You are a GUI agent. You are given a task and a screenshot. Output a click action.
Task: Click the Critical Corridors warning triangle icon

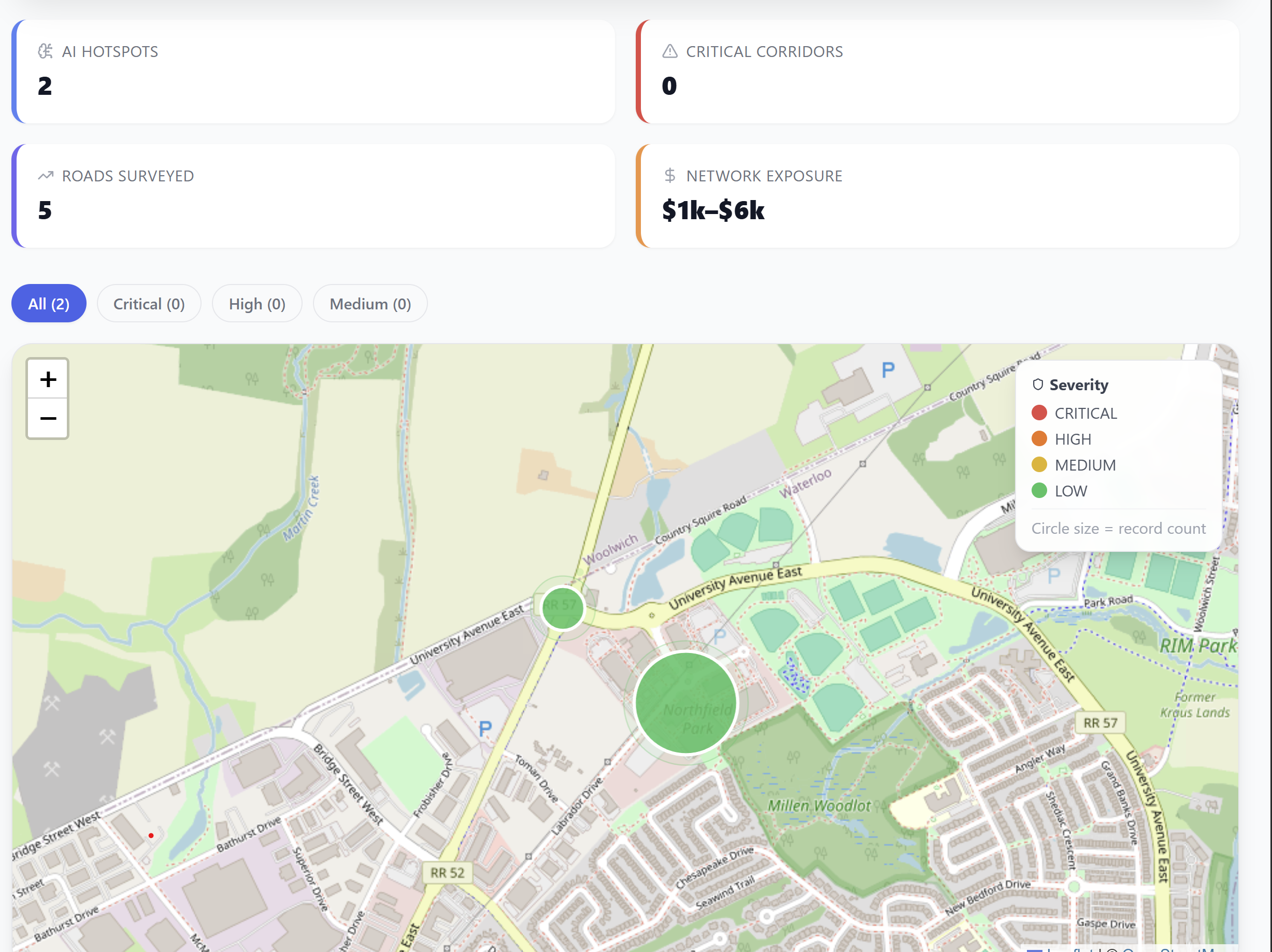pyautogui.click(x=669, y=51)
